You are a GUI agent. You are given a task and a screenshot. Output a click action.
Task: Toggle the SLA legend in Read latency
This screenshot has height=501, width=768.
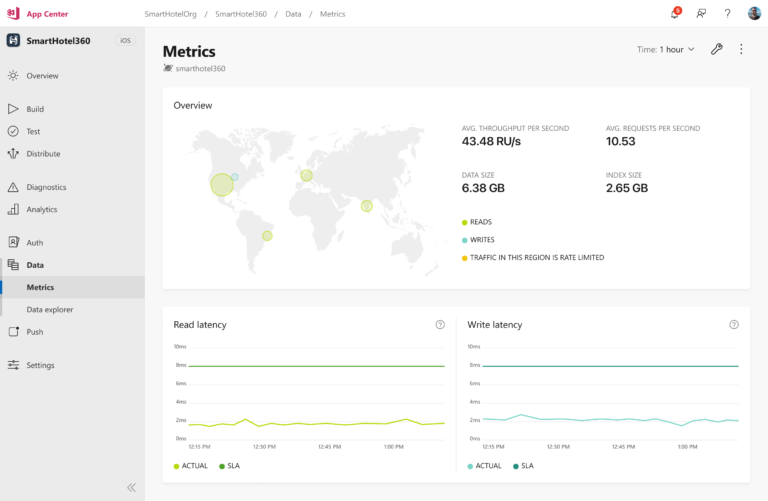[x=227, y=466]
